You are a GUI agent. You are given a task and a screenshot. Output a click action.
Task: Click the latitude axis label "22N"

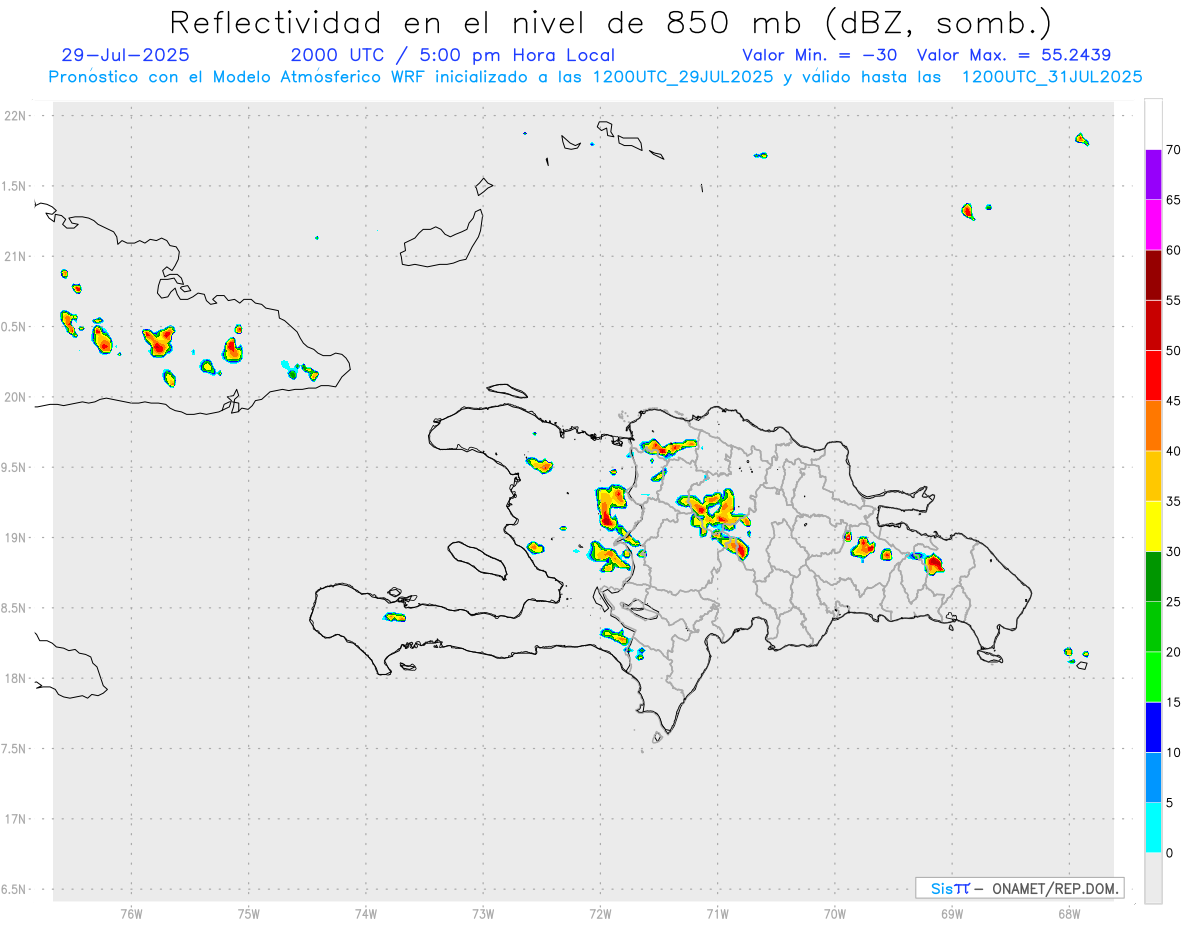coord(16,116)
